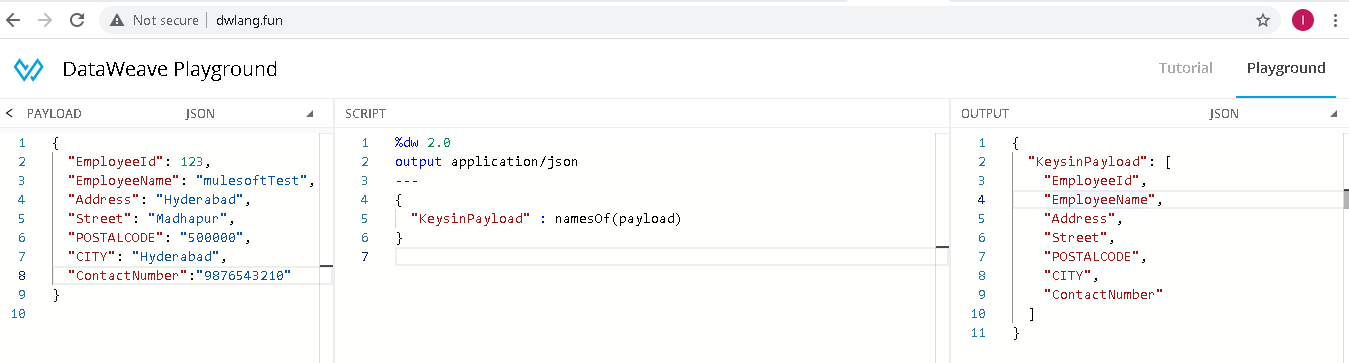Place cursor on "EmployeeId": 123 payload line
Screen dimensions: 1349x363
(140, 162)
